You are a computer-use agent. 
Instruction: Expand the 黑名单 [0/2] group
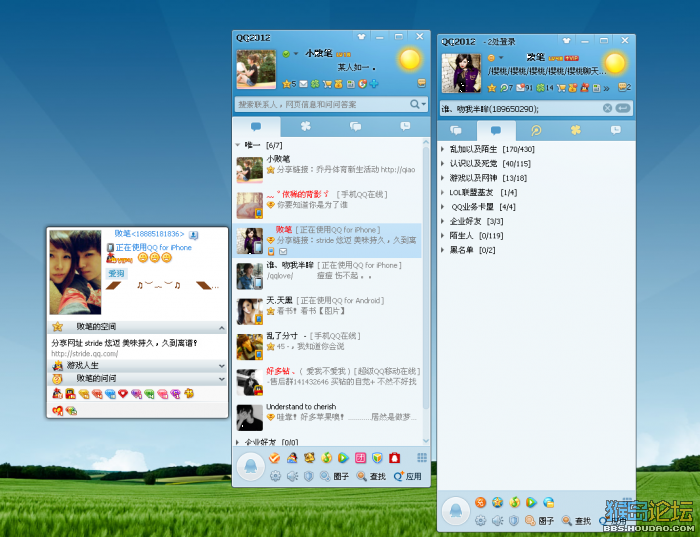[442, 250]
